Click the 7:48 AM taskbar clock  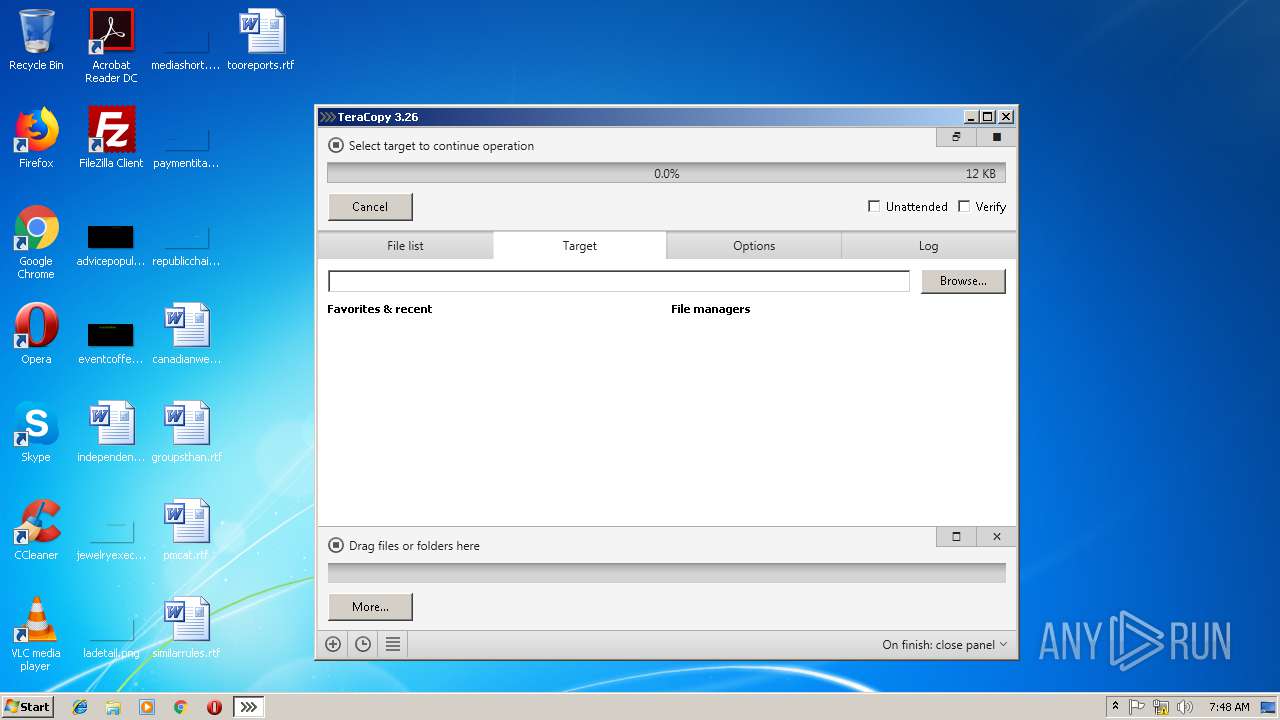coord(1229,707)
